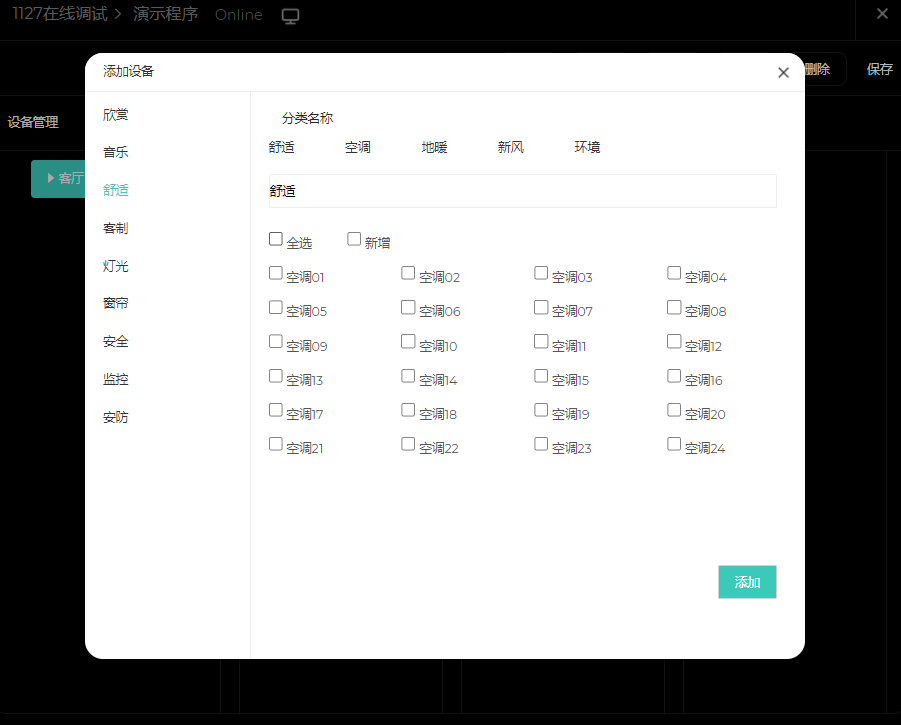Tick the 空调01 checkbox
Screen dimensions: 901x725
(276, 273)
